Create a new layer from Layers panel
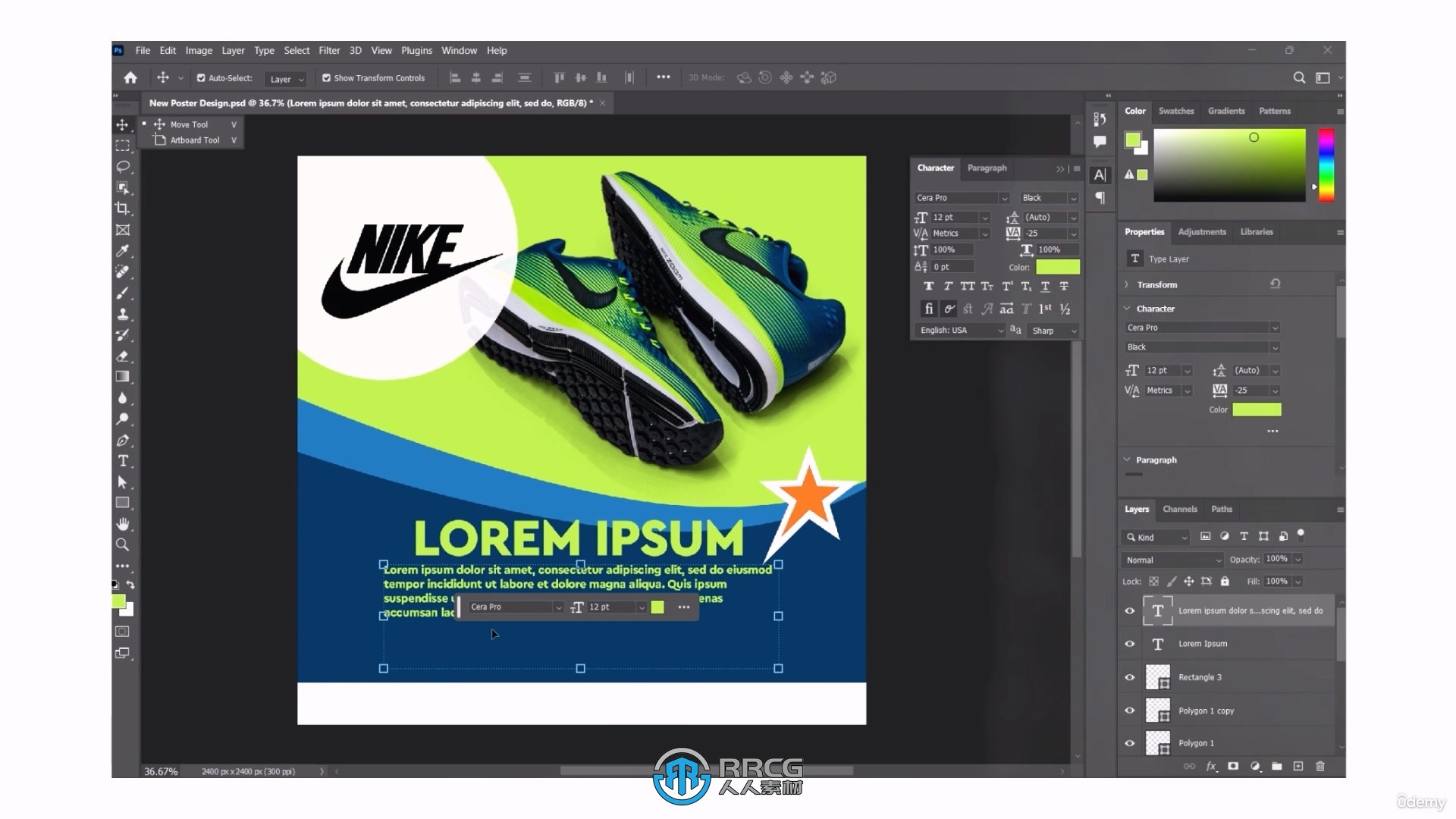 point(1298,767)
